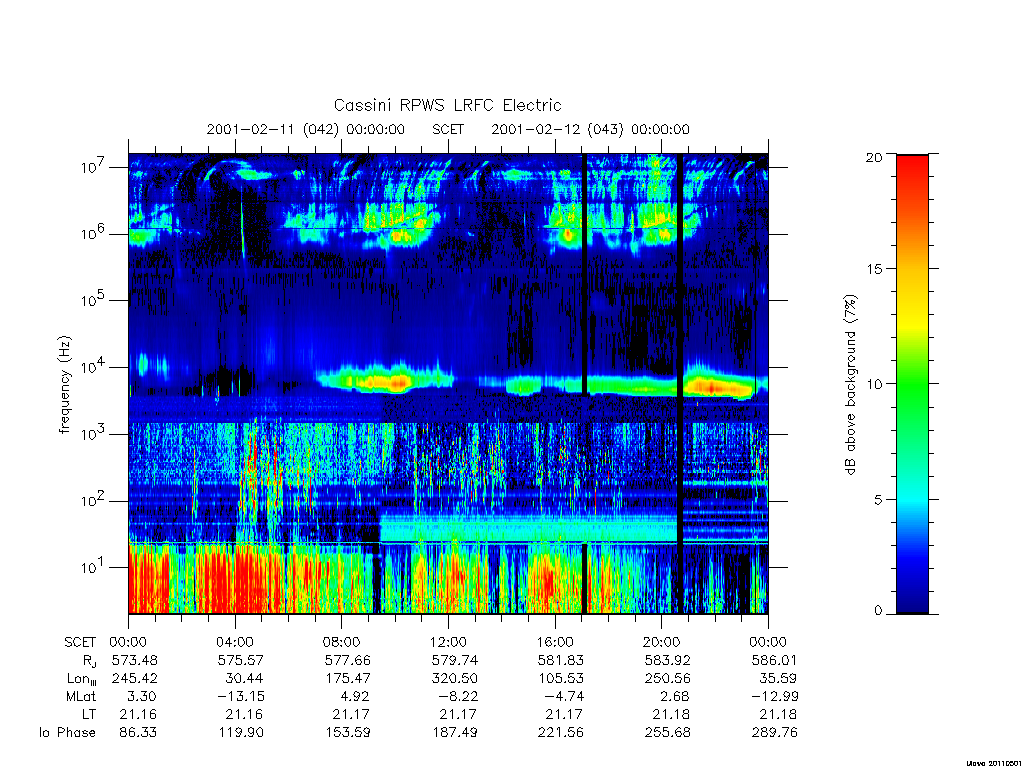Click the 10^3 frequency tick label
Image resolution: width=1024 pixels, height=768 pixels.
pos(94,433)
